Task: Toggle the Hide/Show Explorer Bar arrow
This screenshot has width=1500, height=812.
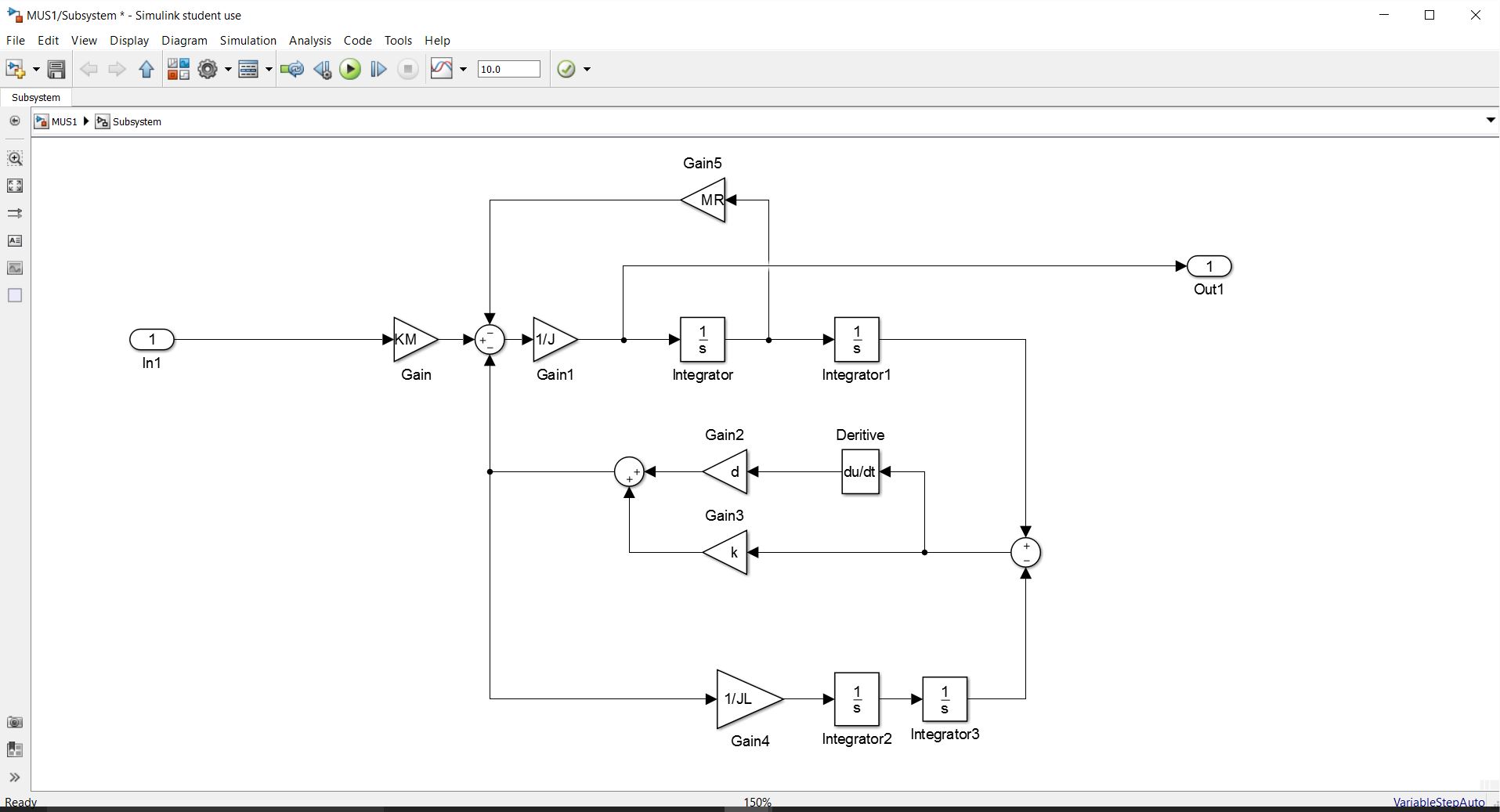Action: (x=15, y=121)
